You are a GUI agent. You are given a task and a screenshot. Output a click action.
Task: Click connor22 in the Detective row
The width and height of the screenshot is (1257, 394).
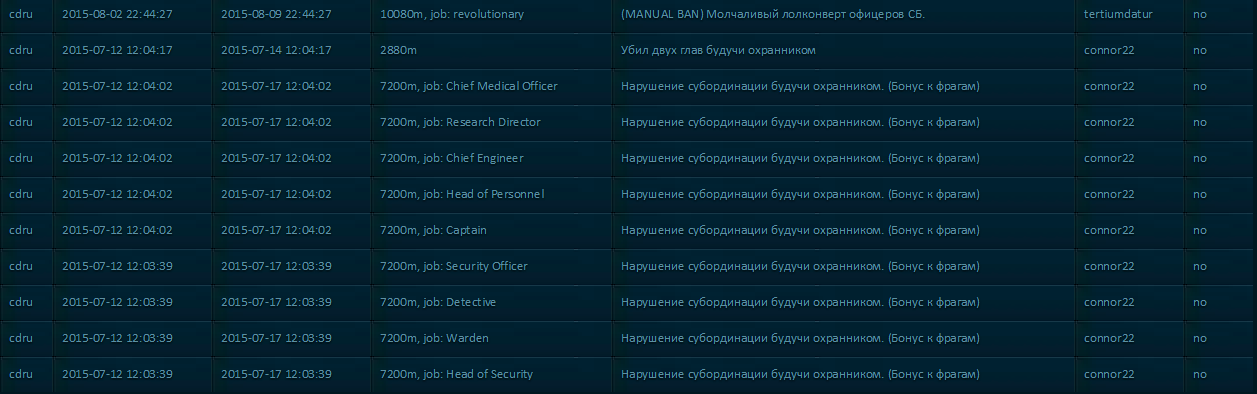1109,302
